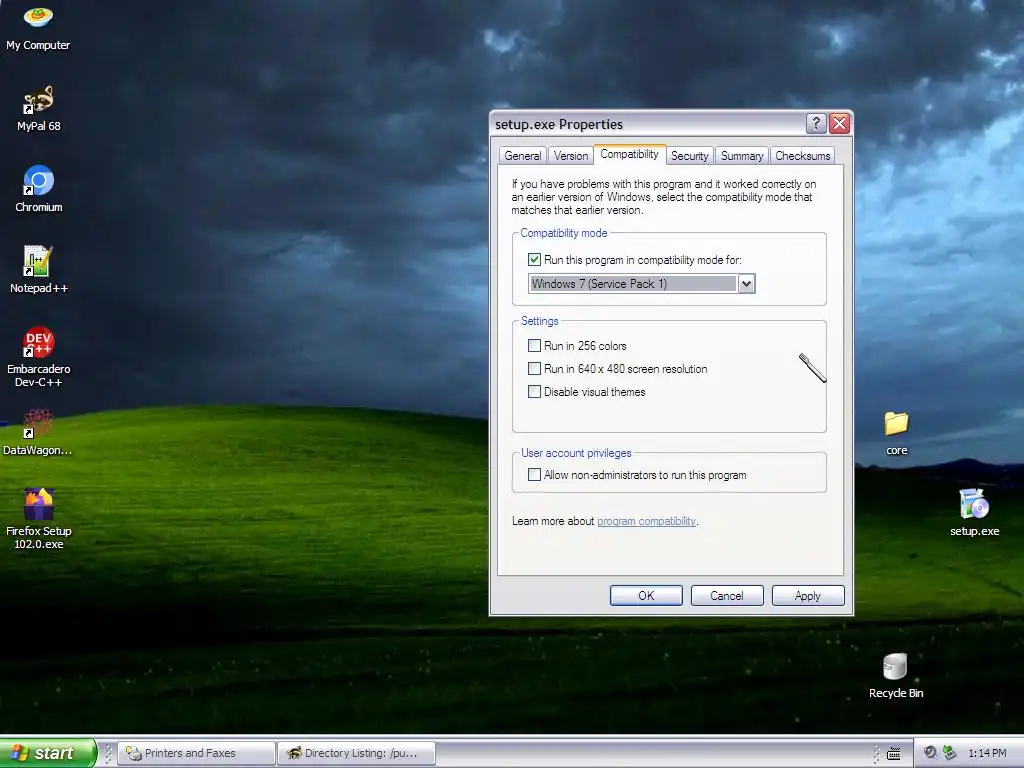Switch to Printers and Faxes taskbar window
This screenshot has height=768, width=1024.
(x=196, y=753)
